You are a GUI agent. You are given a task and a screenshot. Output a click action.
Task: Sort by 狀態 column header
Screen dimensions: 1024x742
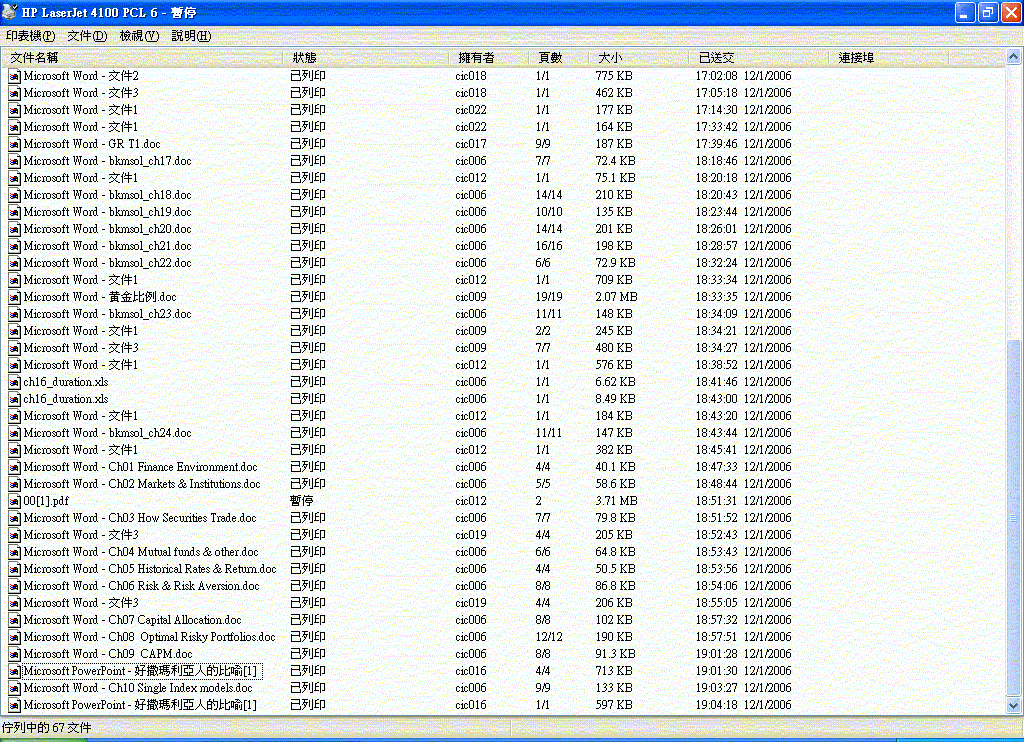pos(366,58)
